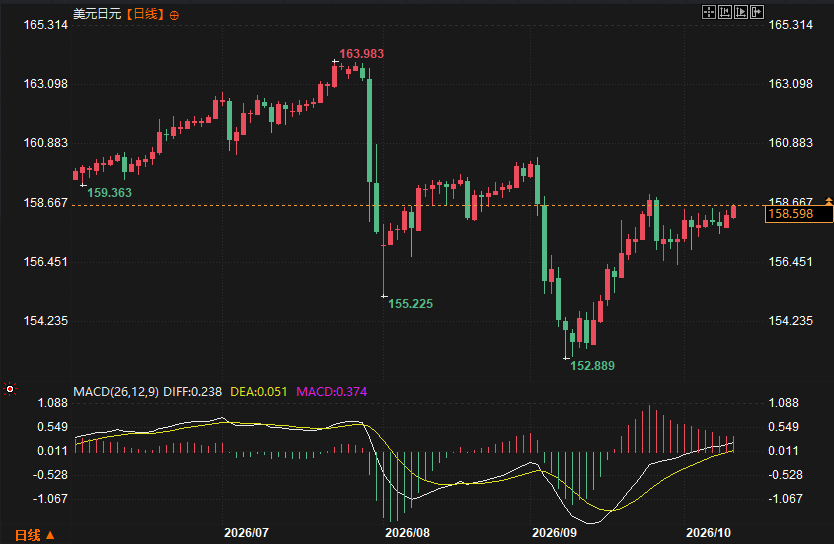Click the DEA:0.051 yellow legend value

coord(258,392)
